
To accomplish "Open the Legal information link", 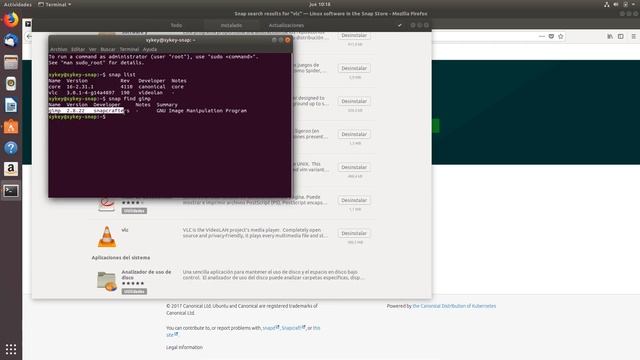I will click(184, 347).
